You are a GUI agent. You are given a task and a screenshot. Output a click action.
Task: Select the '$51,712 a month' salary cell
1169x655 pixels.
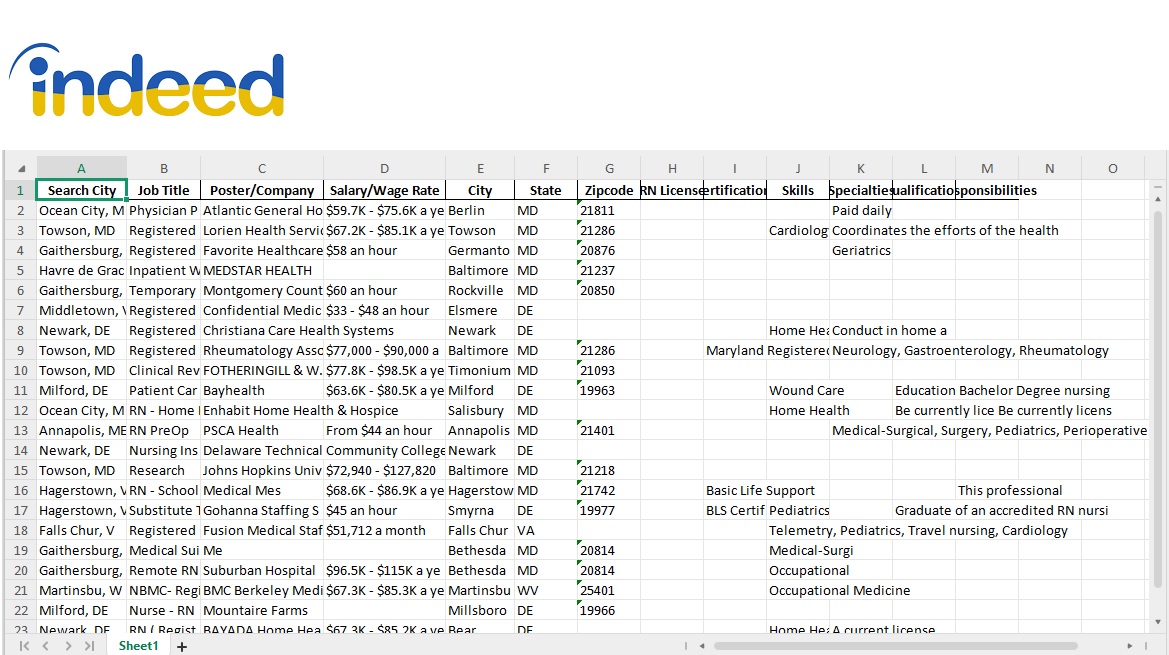click(x=385, y=531)
